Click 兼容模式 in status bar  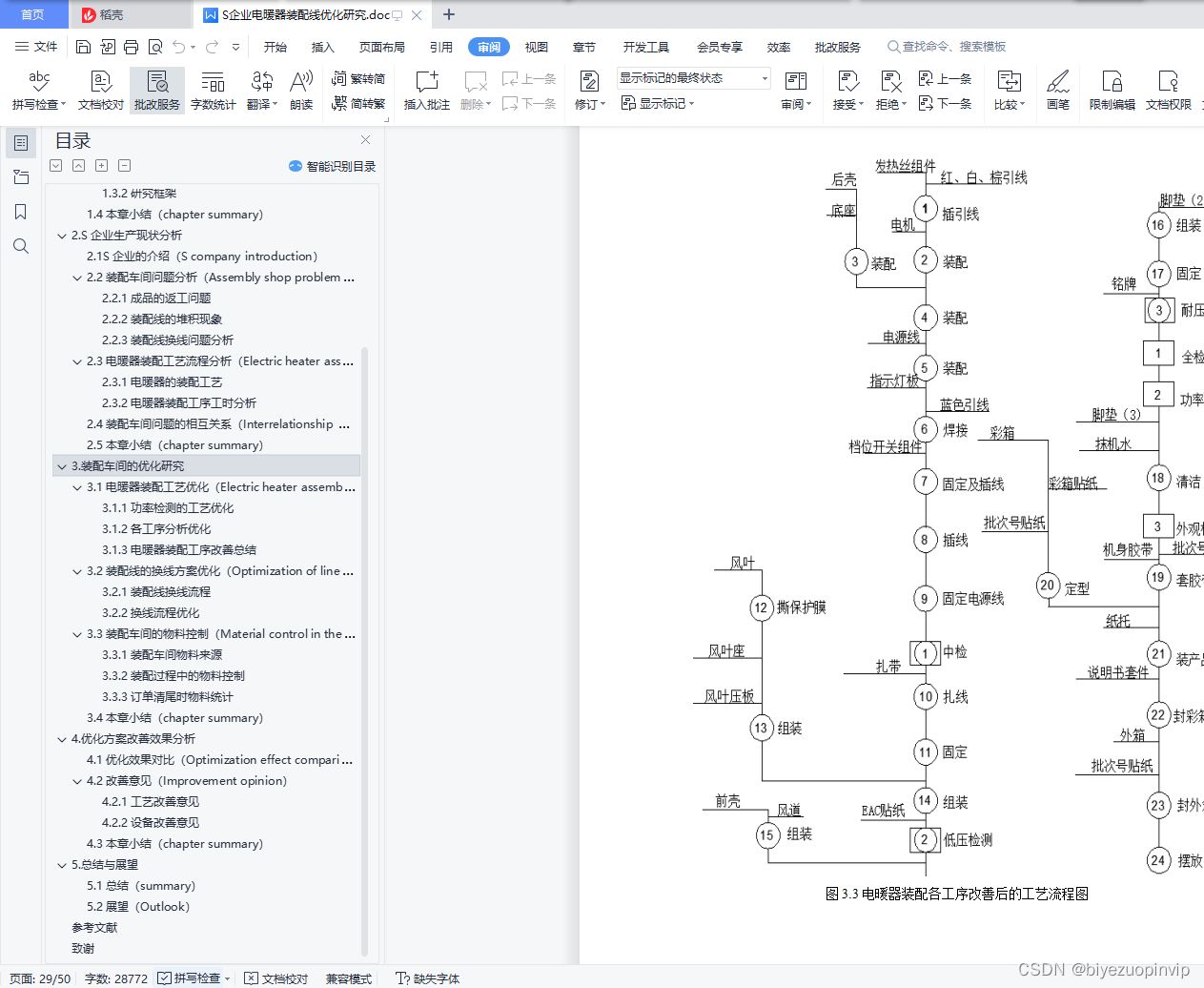(x=349, y=978)
